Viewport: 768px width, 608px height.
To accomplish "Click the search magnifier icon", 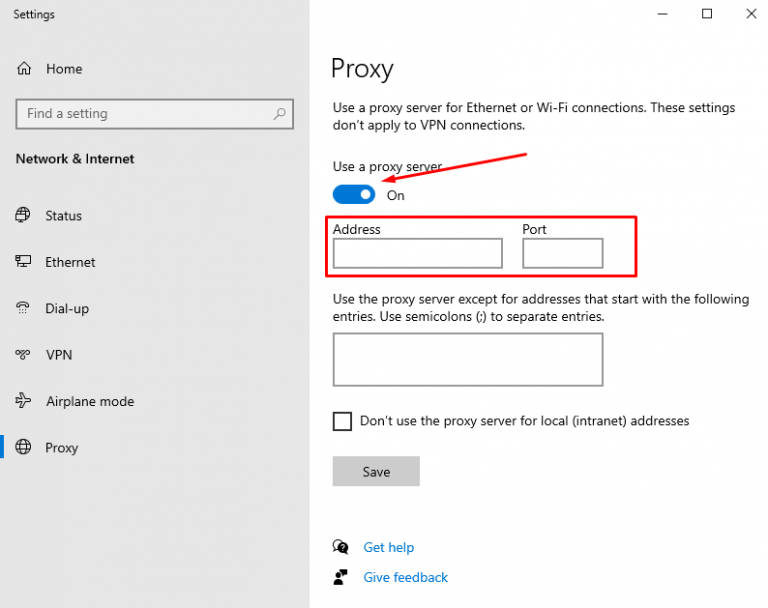I will click(279, 114).
